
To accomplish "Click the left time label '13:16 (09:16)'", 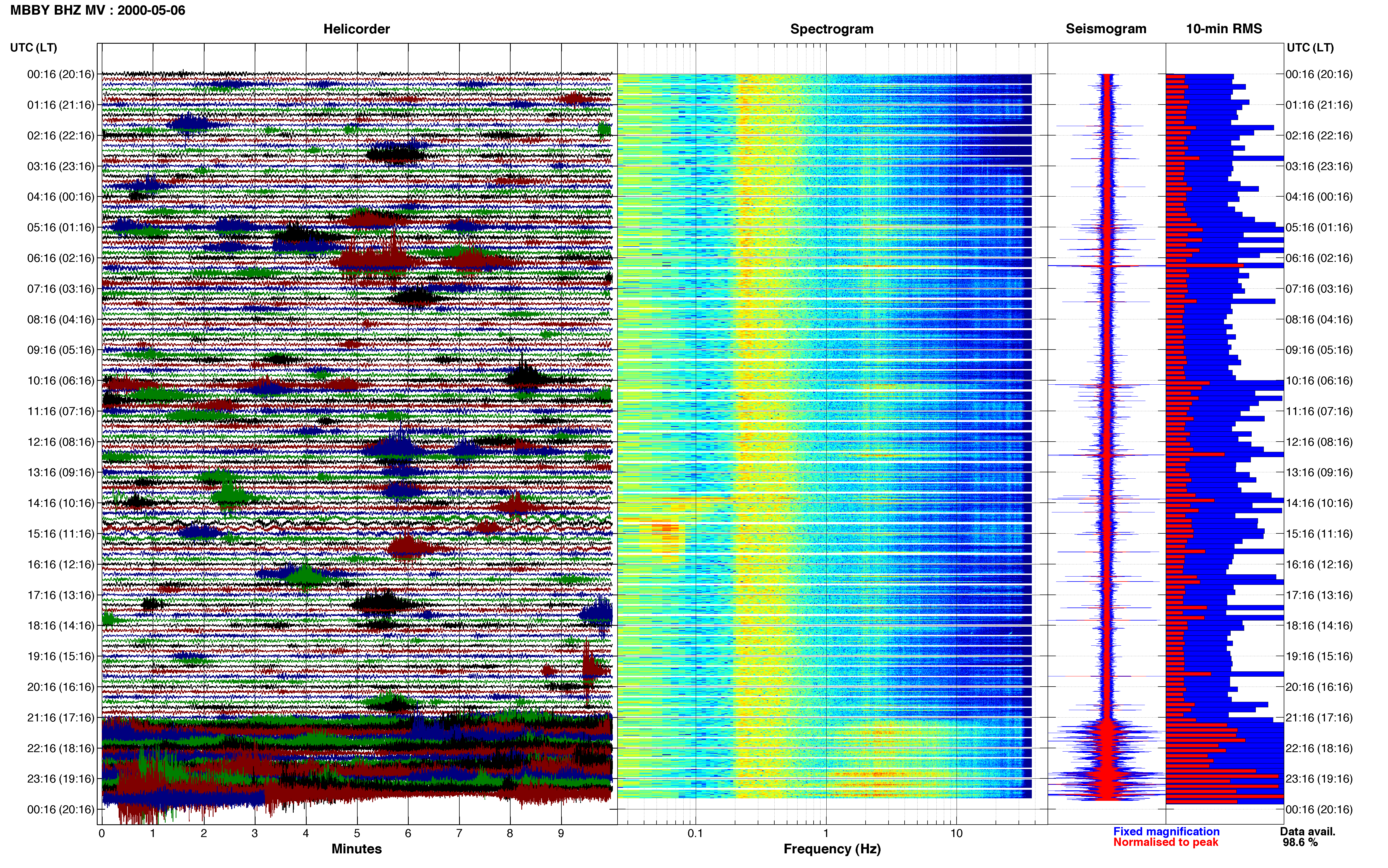I will (x=61, y=473).
